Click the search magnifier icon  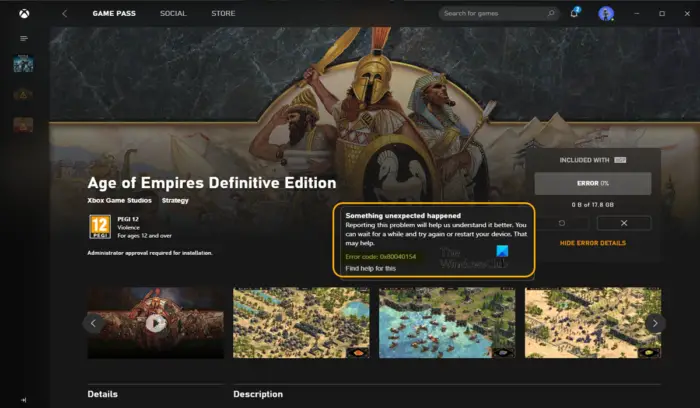[x=551, y=13]
